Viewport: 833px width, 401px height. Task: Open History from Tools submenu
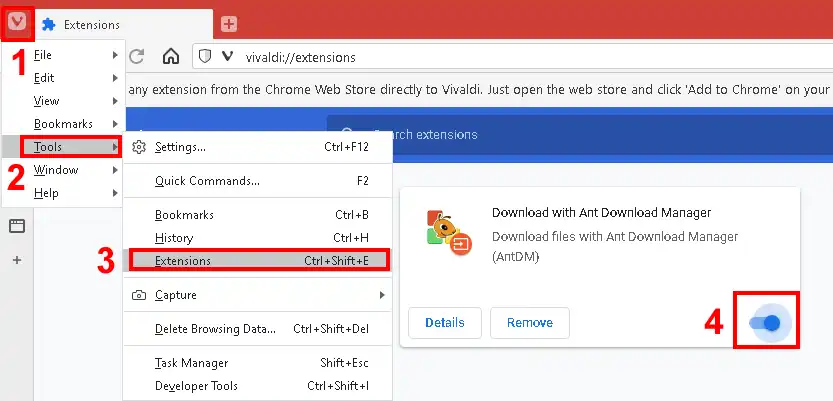(x=258, y=238)
